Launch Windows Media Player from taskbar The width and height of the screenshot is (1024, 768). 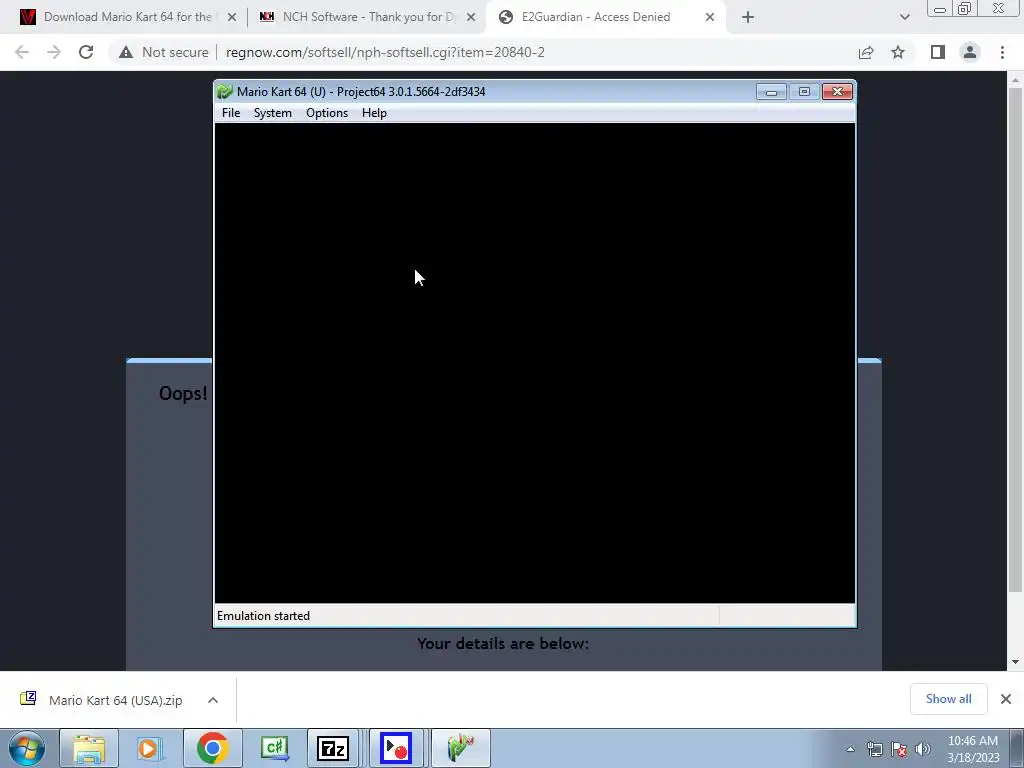point(150,748)
